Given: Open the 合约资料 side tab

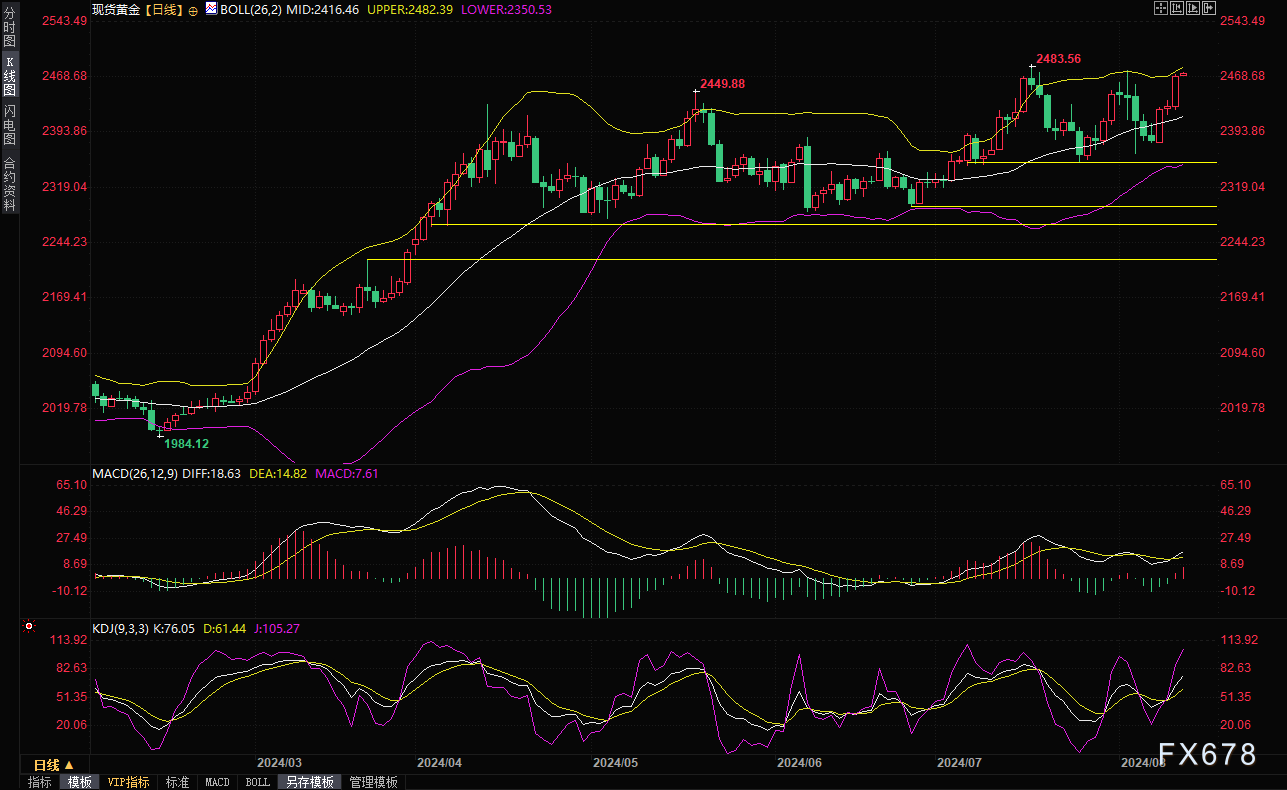Looking at the screenshot, I should click(x=9, y=183).
